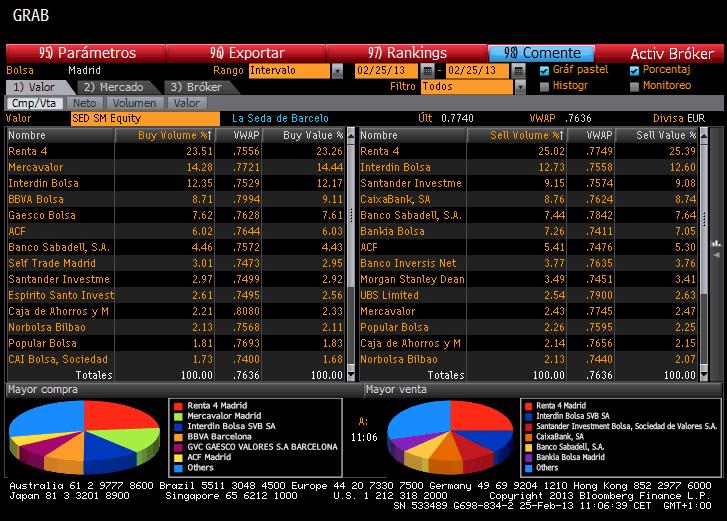Open the Intervalo combo box
Viewport: 727px width, 521px height.
click(290, 71)
